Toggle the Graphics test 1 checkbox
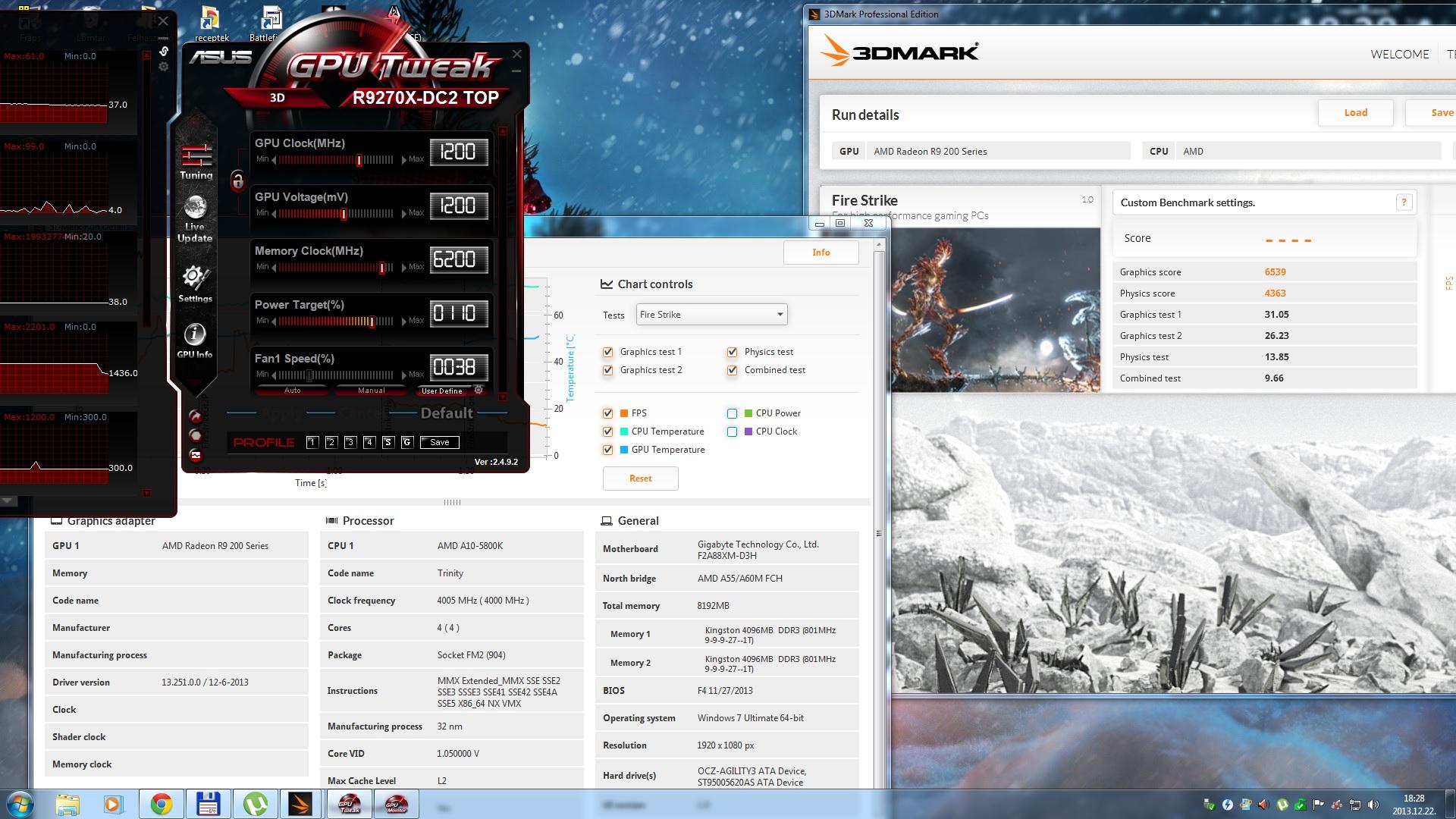This screenshot has height=819, width=1456. coord(607,352)
